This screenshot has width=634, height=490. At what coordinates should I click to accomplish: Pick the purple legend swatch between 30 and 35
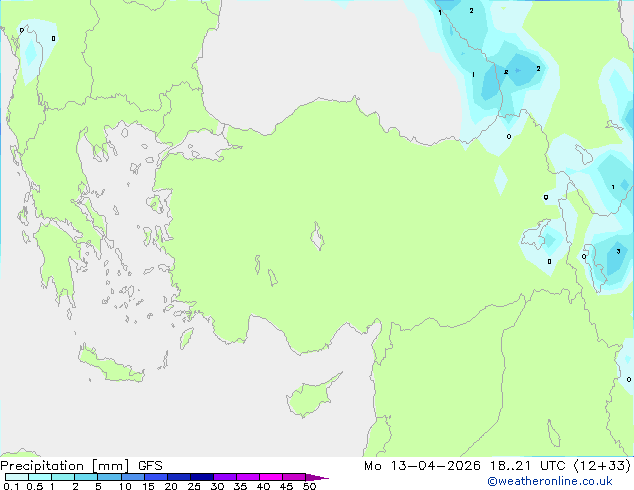pos(225,477)
